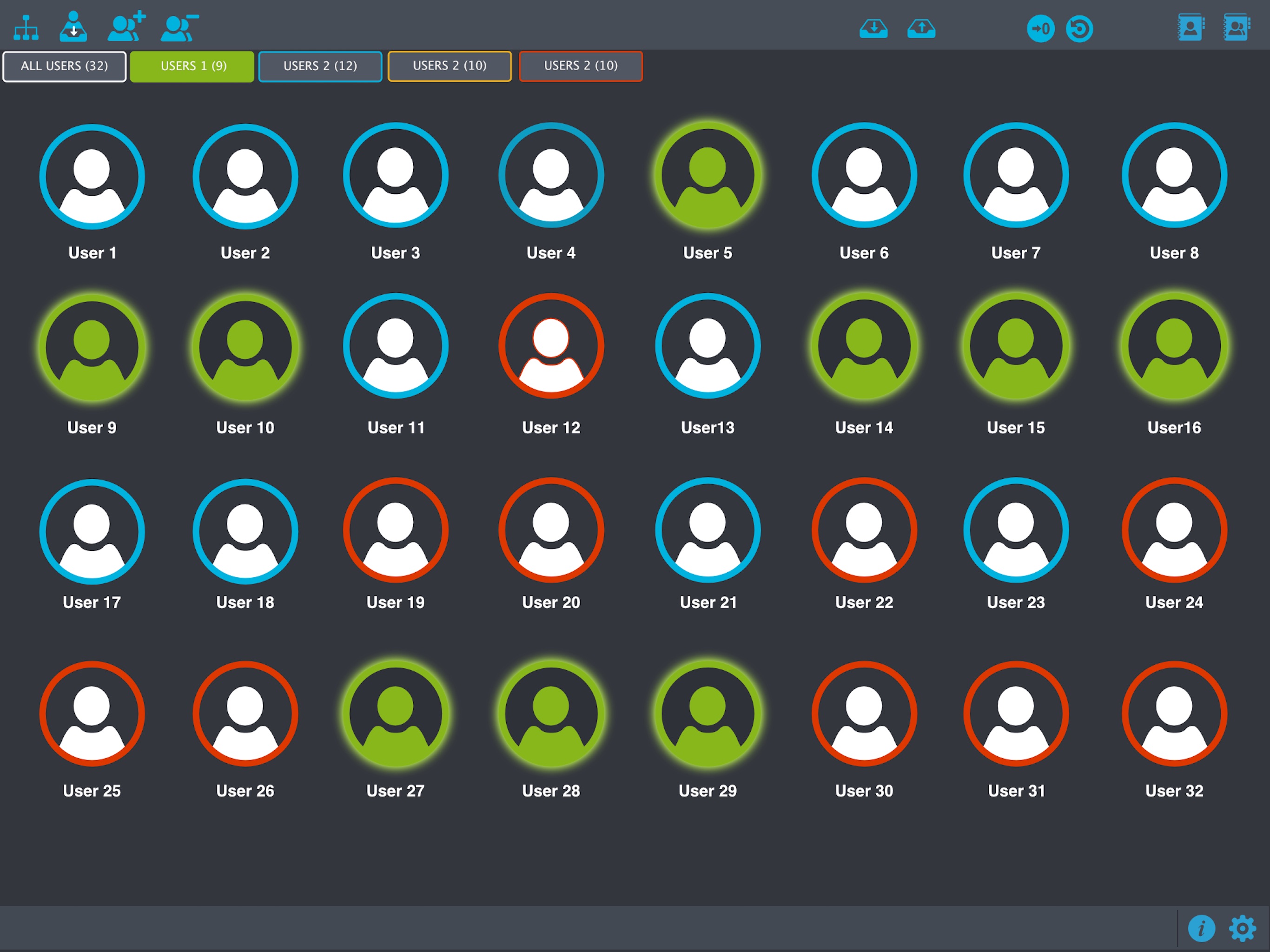Select the red User 32 avatar
The height and width of the screenshot is (952, 1270).
(1174, 714)
